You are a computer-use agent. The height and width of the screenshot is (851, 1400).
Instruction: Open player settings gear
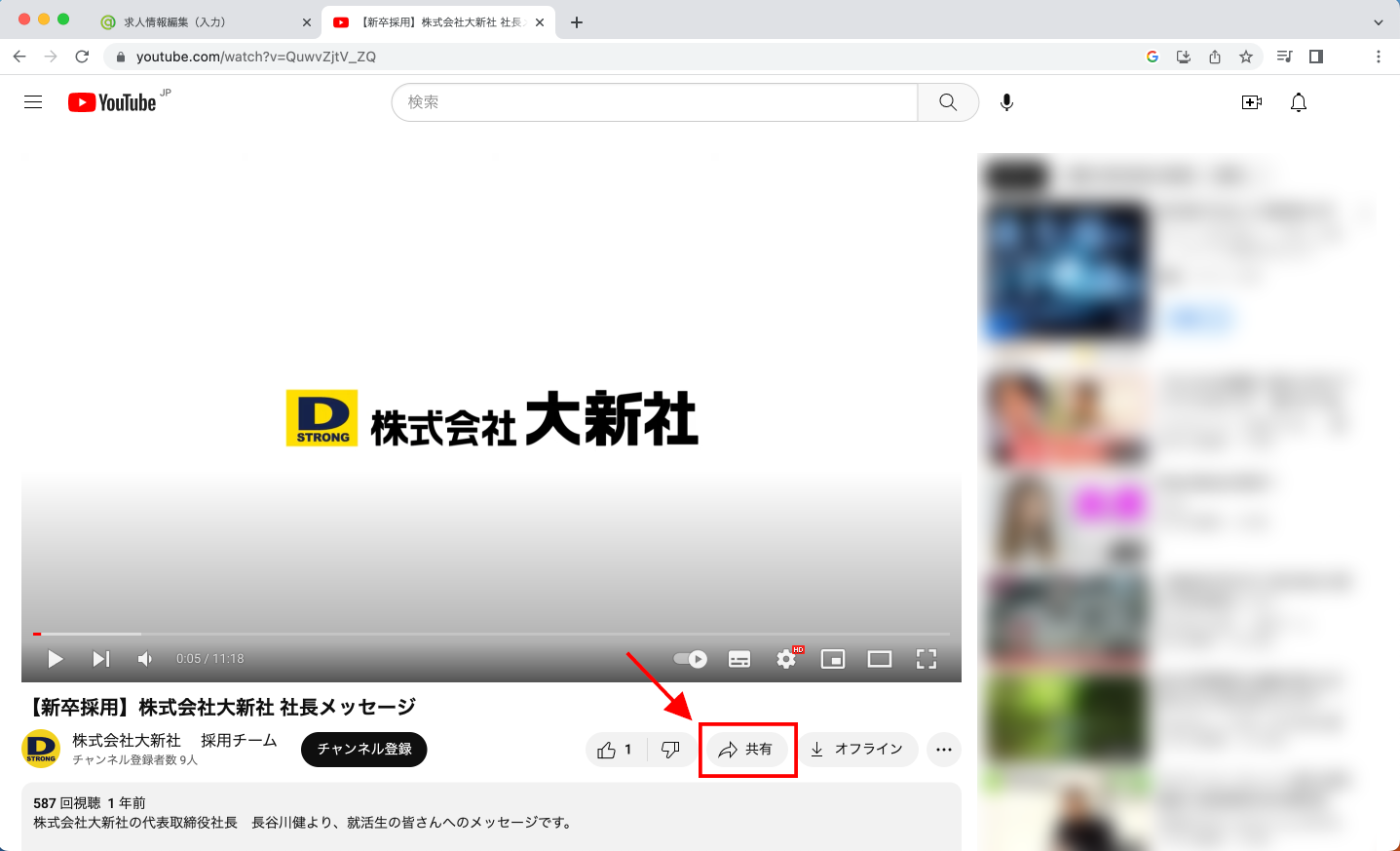pyautogui.click(x=786, y=659)
